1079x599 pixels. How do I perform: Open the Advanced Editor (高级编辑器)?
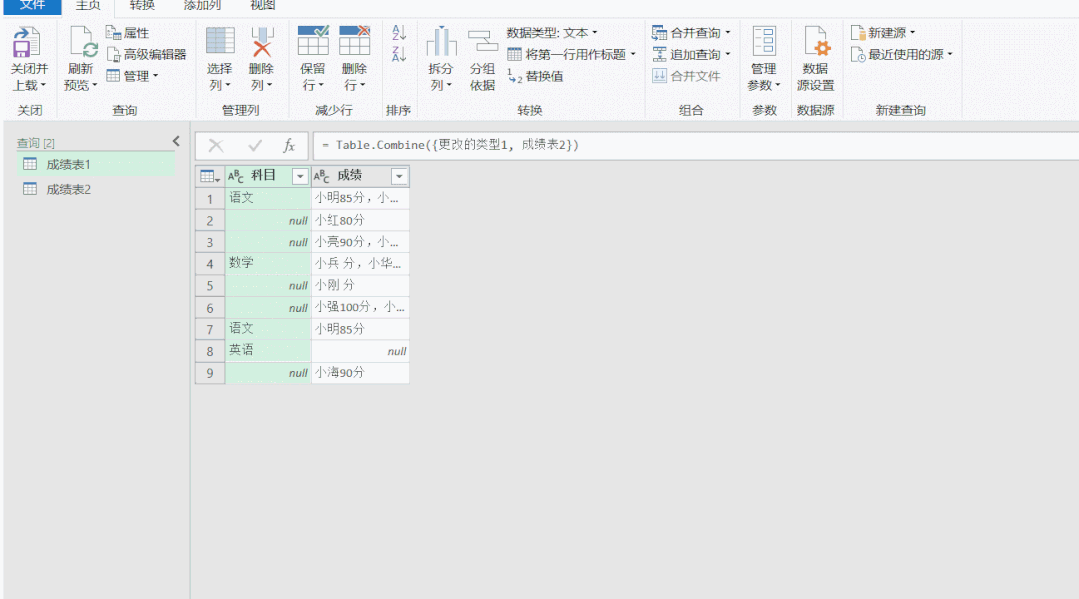pos(146,54)
